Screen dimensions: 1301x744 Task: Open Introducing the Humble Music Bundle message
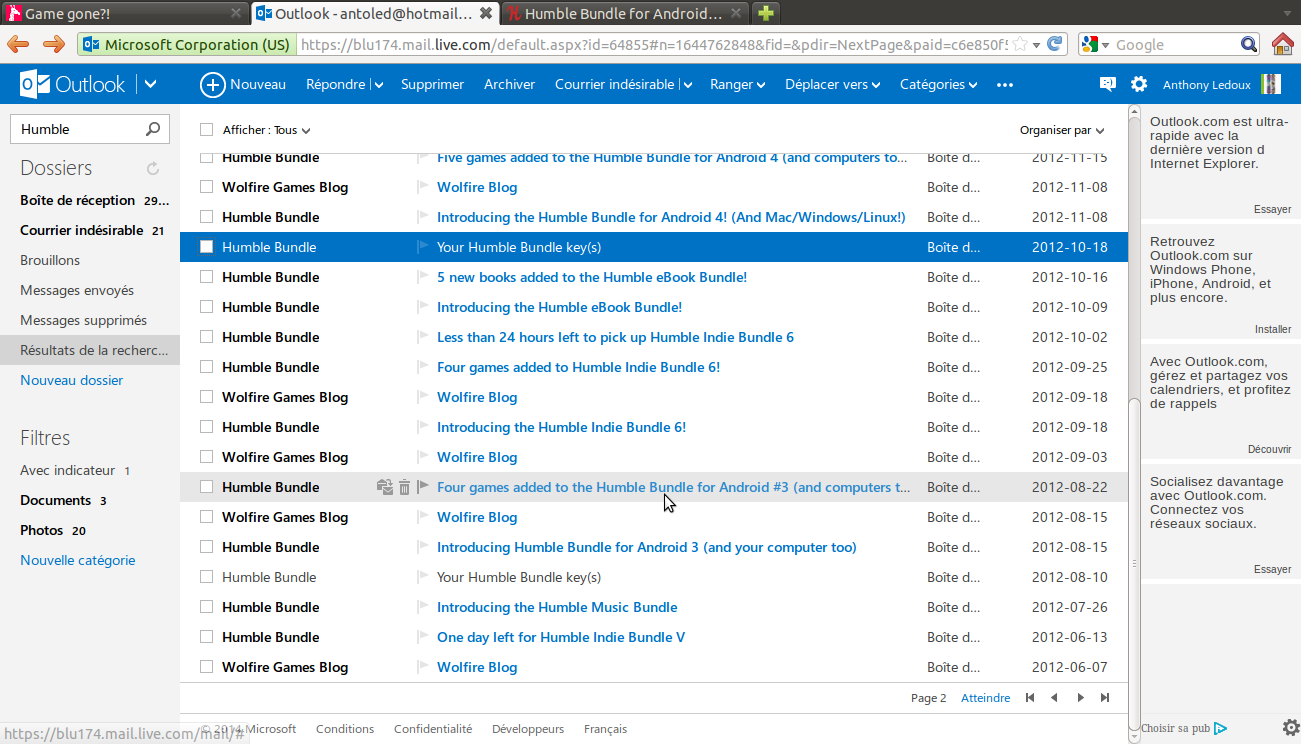(557, 607)
